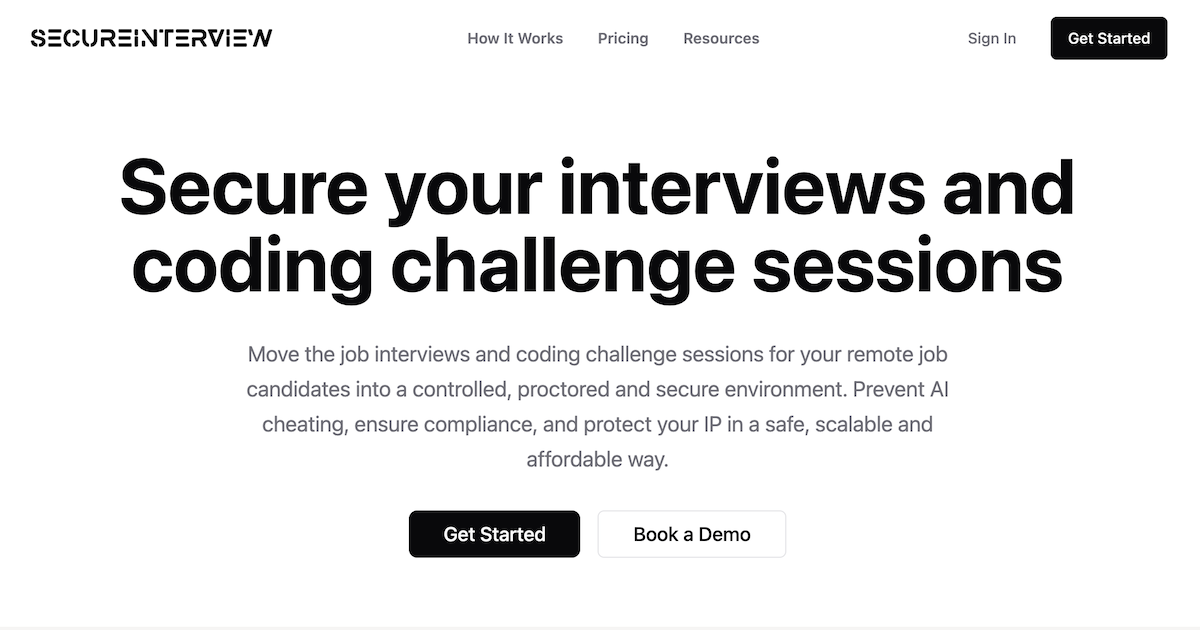Open Resources from the top navigation bar

721,38
